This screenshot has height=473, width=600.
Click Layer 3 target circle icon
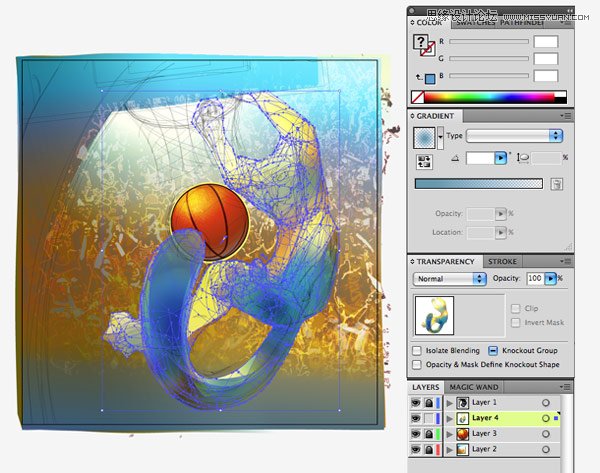pos(546,434)
